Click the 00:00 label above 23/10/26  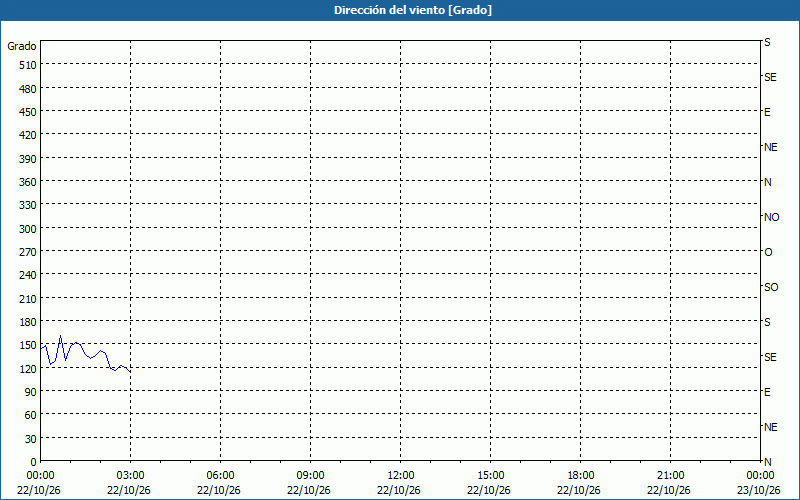tap(760, 476)
